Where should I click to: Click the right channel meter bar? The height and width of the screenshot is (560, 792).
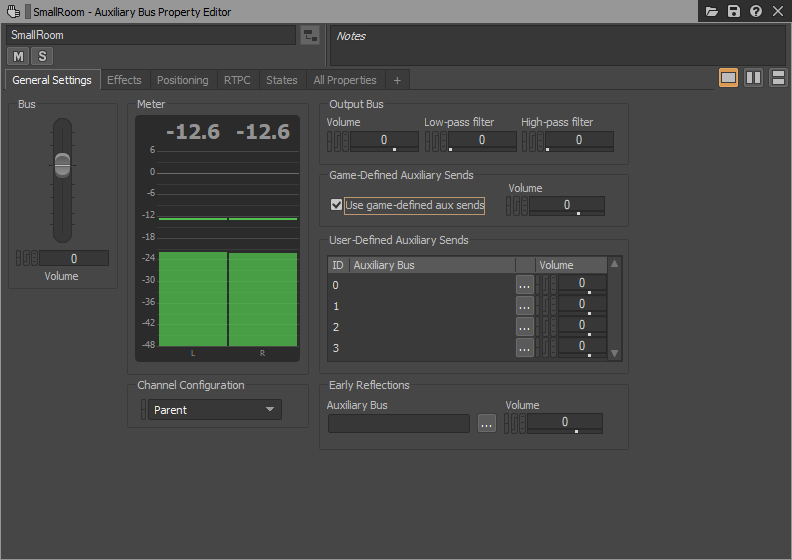263,299
